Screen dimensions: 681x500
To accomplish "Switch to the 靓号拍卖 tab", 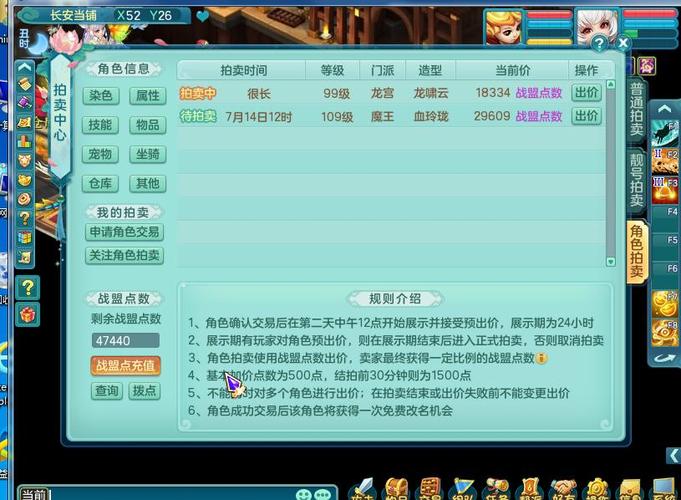I will 637,180.
